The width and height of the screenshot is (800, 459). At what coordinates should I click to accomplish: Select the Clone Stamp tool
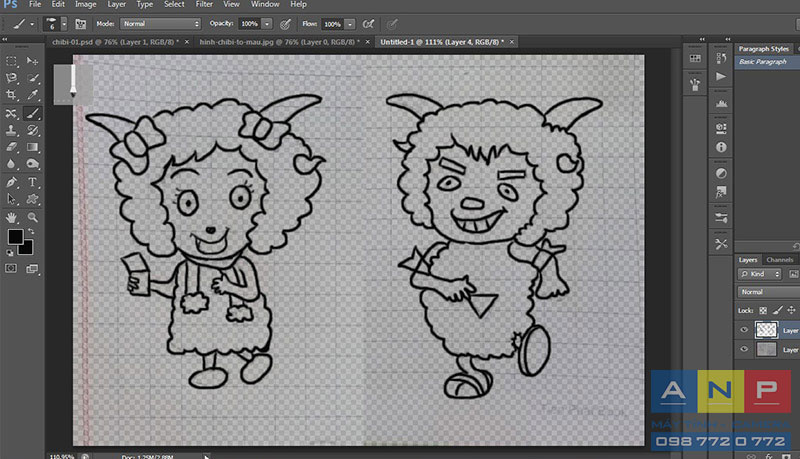[x=11, y=130]
